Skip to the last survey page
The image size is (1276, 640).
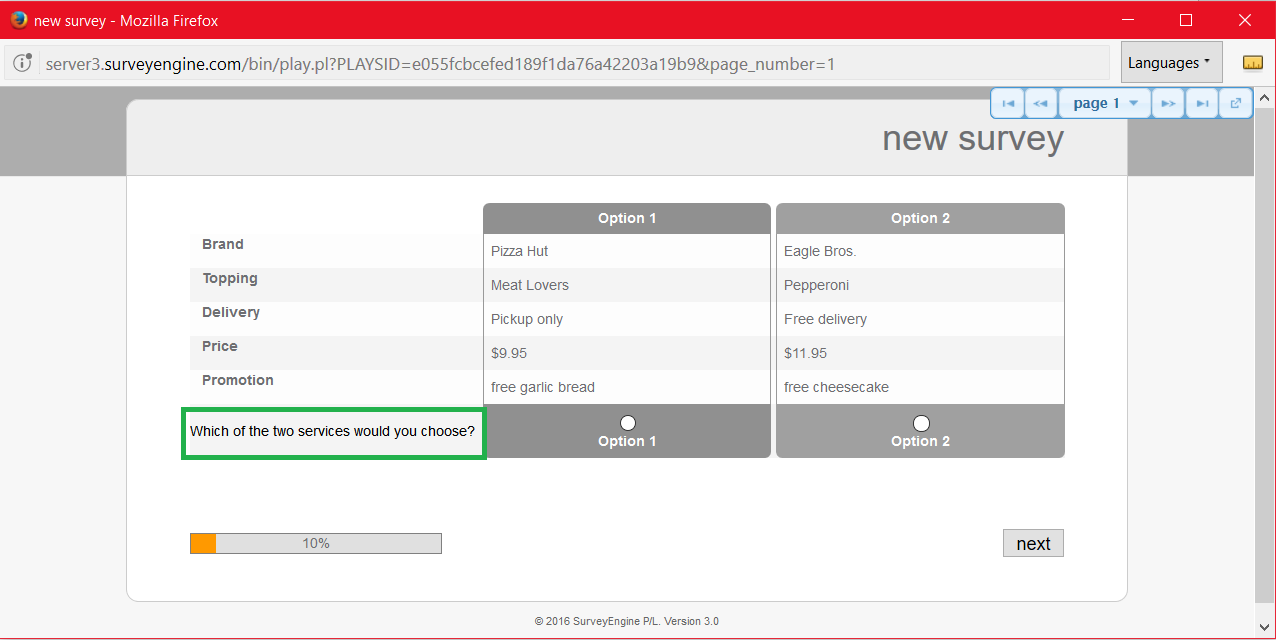pos(1202,103)
